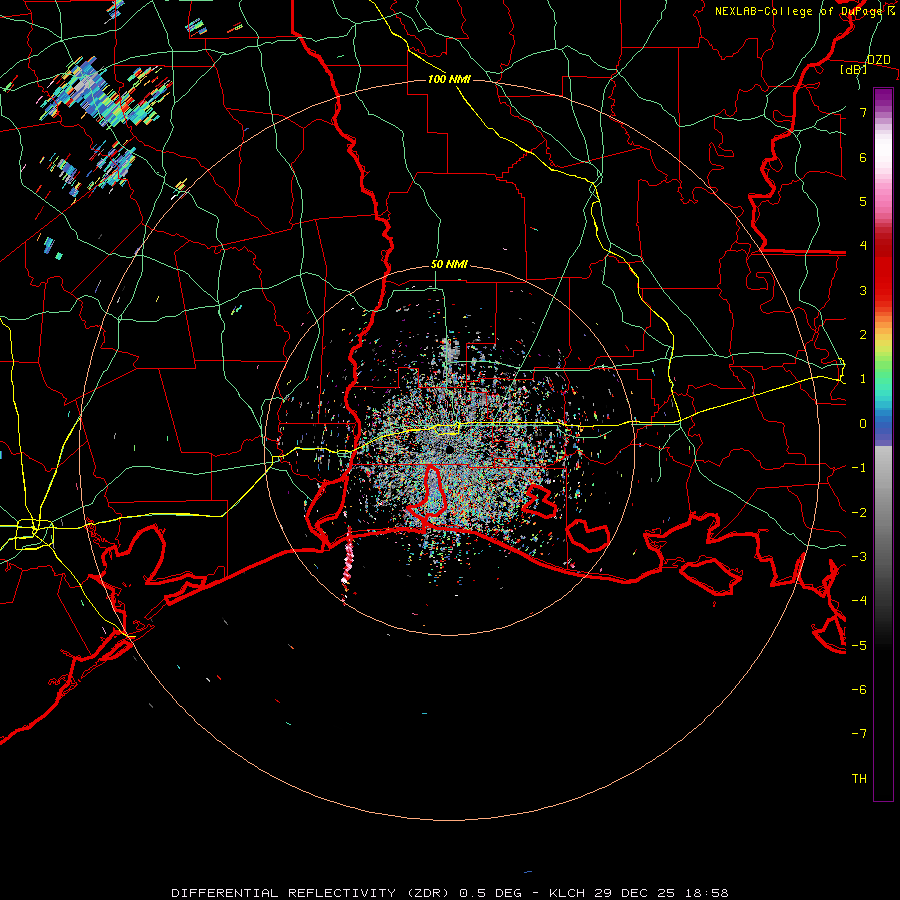This screenshot has height=900, width=900.
Task: Click the scale value -4
Action: [859, 601]
